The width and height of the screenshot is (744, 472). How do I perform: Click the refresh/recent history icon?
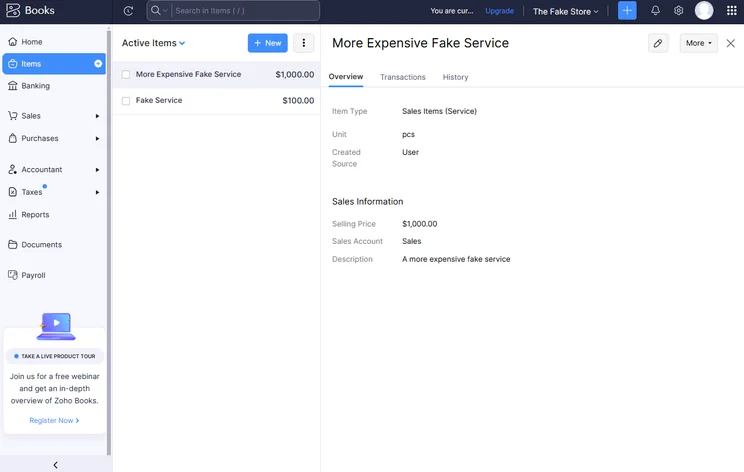coord(128,11)
